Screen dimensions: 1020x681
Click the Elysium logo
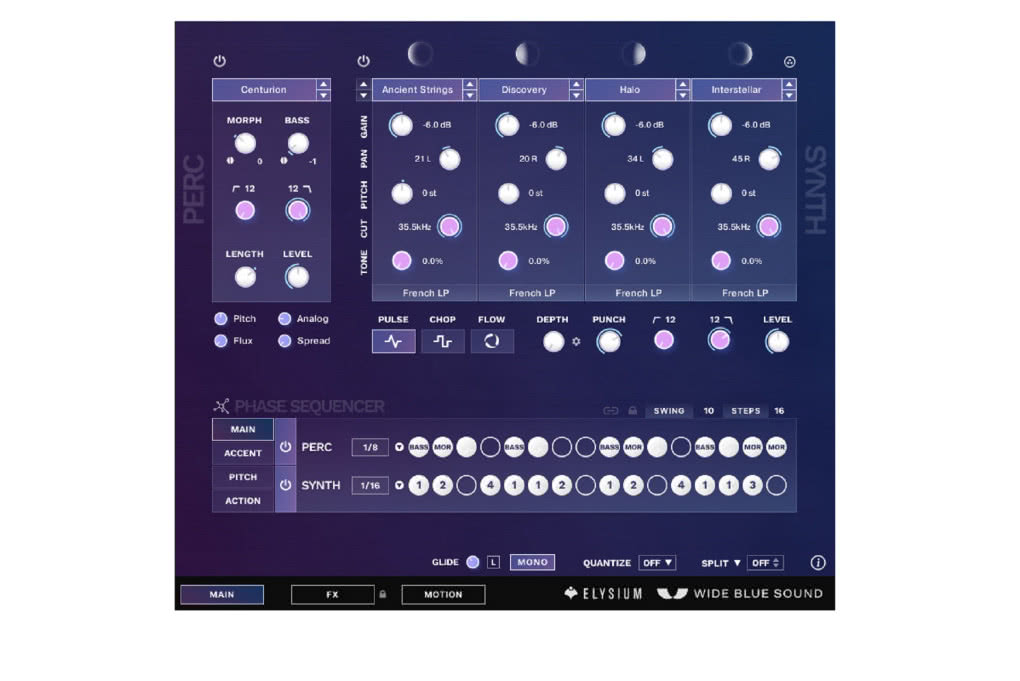[603, 593]
